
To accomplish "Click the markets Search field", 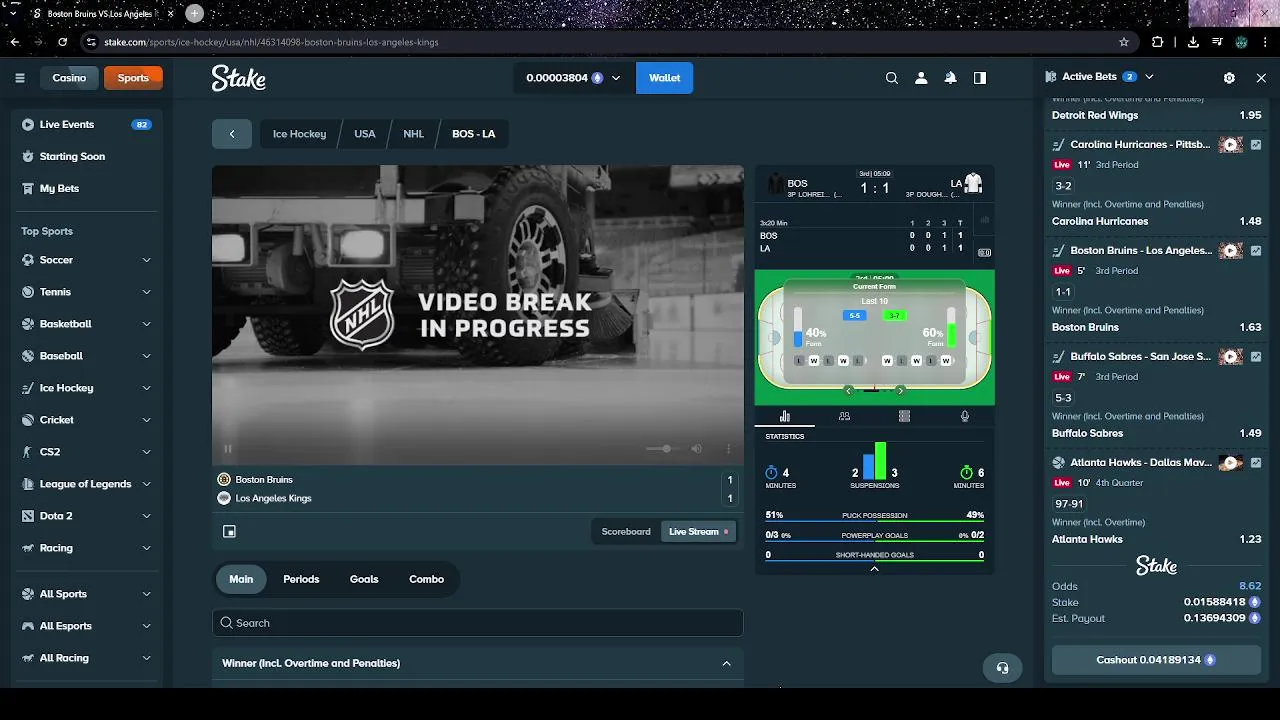I will pos(478,623).
